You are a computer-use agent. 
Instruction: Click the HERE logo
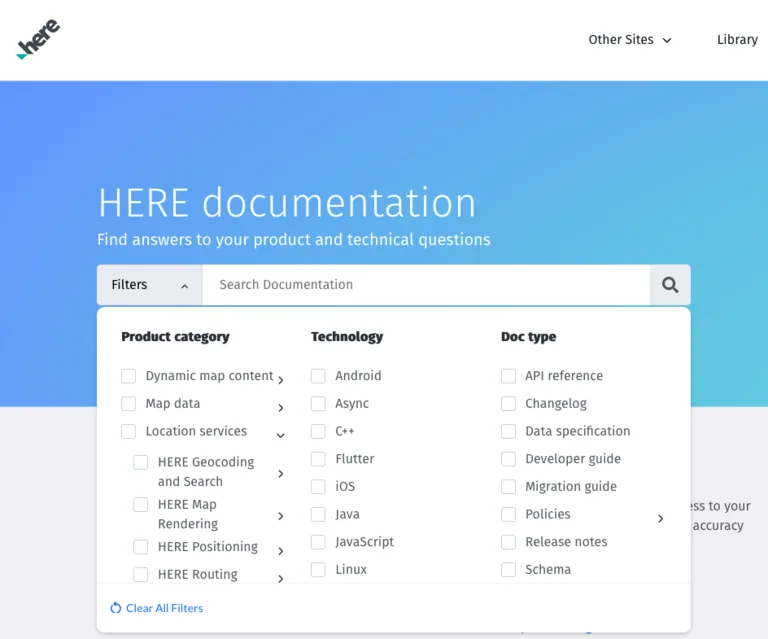[x=38, y=39]
